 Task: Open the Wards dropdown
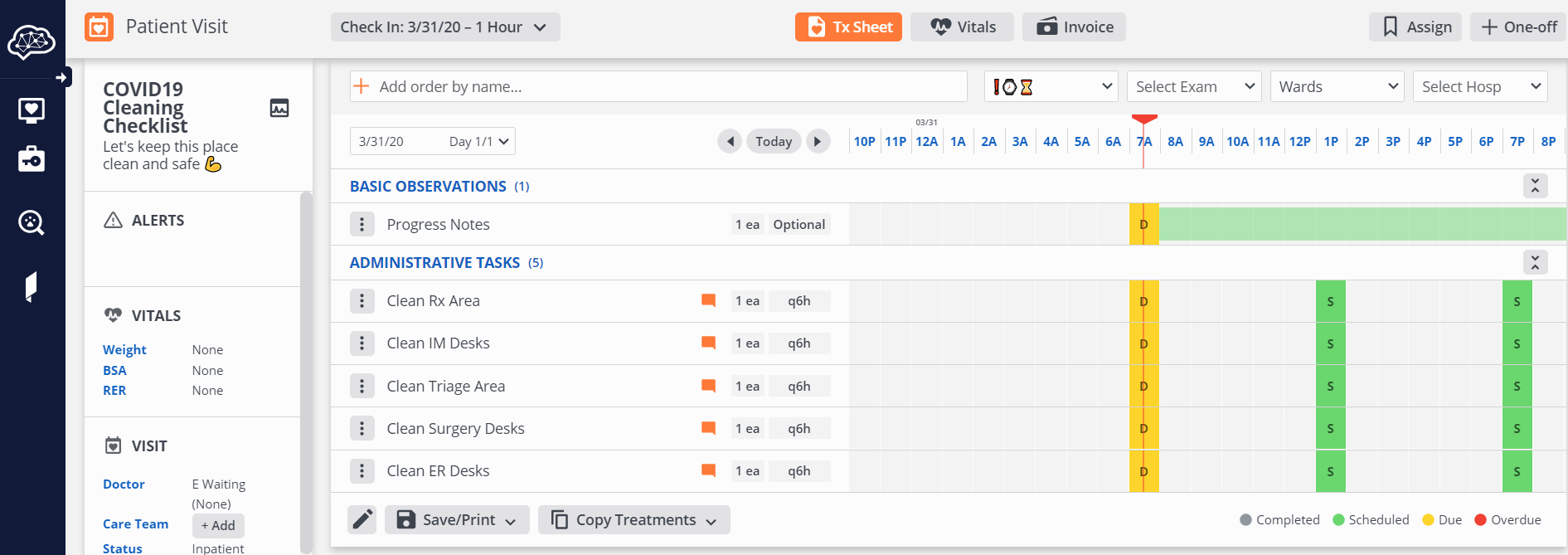(1337, 86)
